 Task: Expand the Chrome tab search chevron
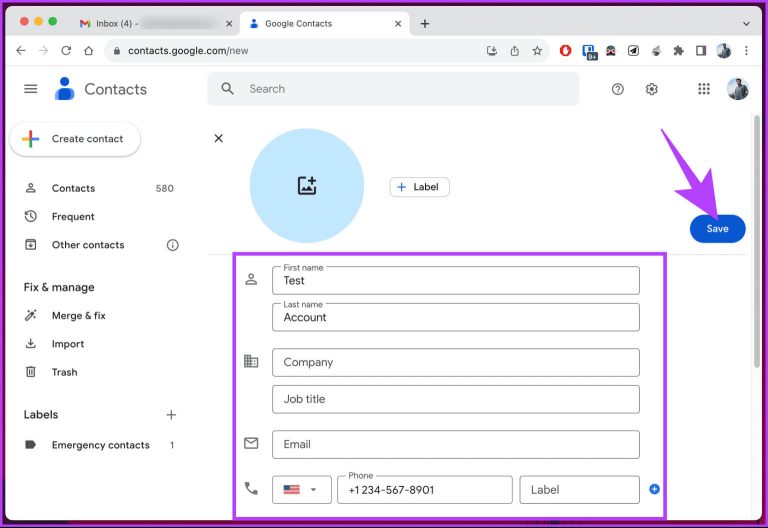(x=746, y=23)
